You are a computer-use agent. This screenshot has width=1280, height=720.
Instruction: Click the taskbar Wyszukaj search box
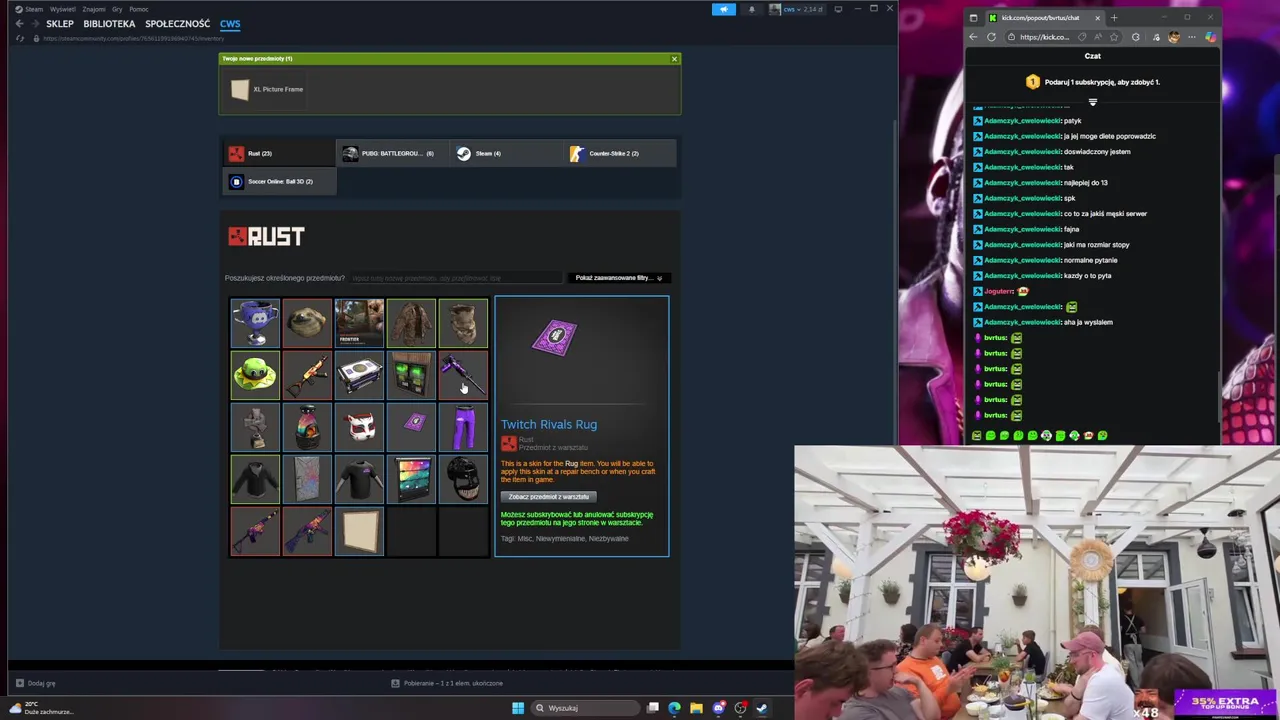click(586, 708)
